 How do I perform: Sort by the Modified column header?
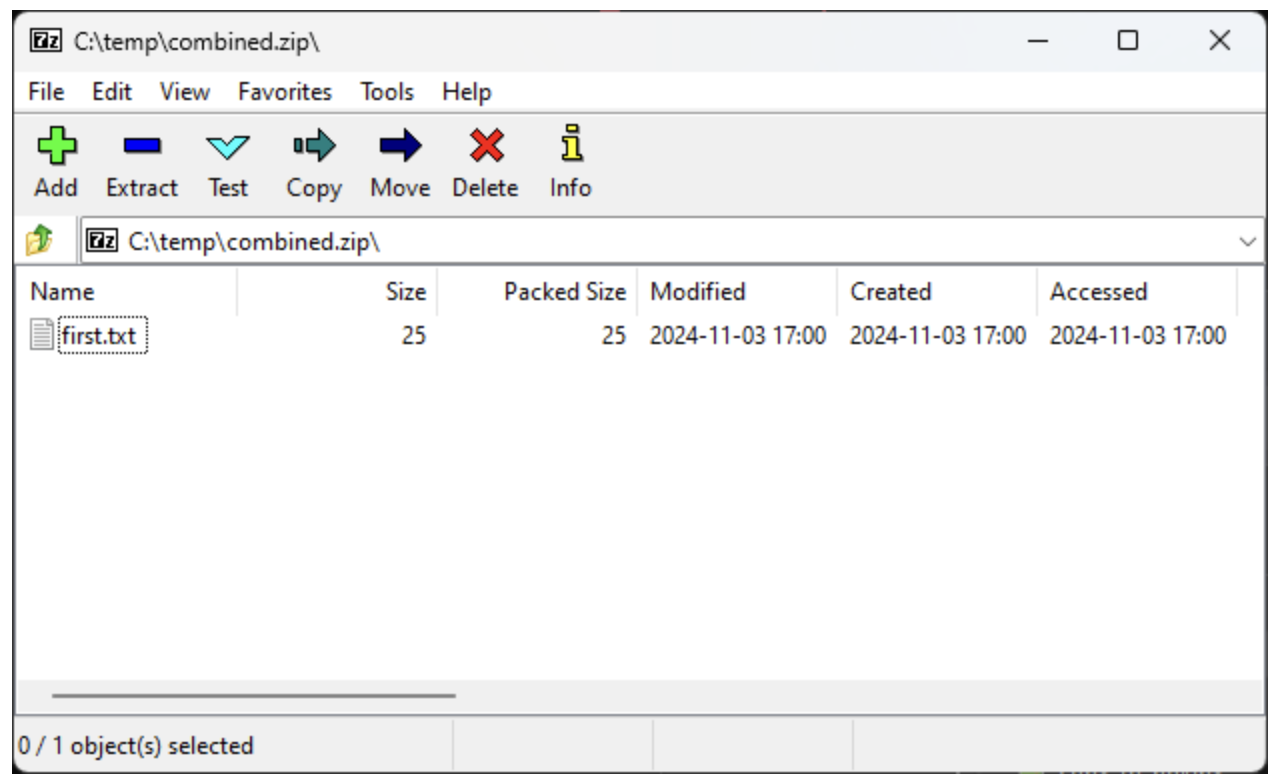(737, 292)
